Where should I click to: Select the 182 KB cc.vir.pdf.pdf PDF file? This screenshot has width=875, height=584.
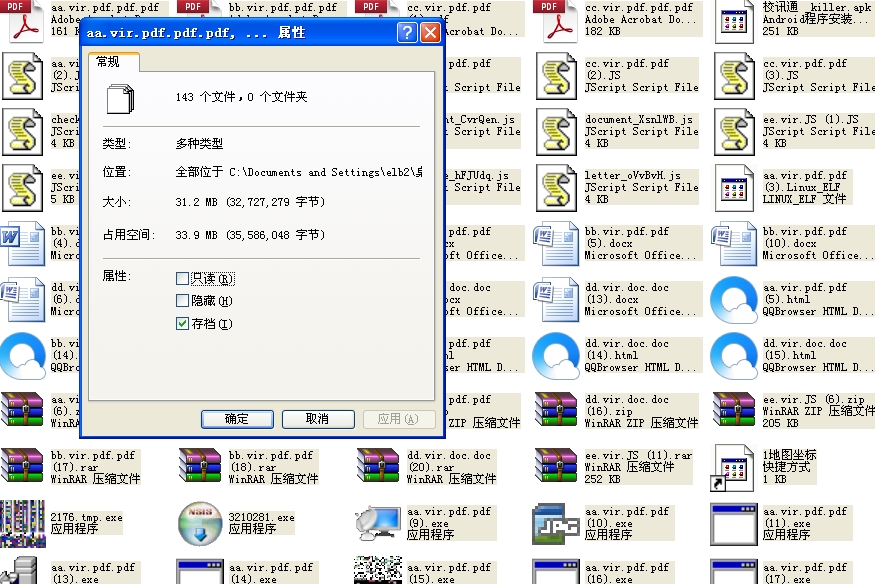tap(557, 20)
